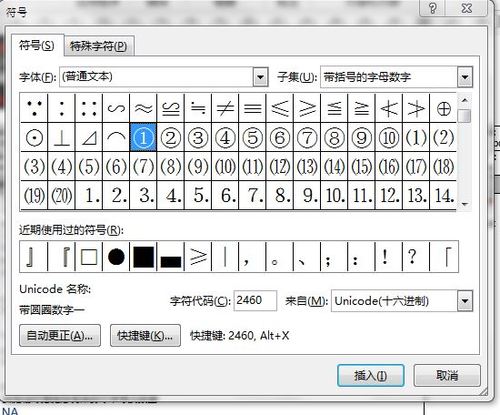Image resolution: width=500 pixels, height=415 pixels.
Task: Click the 快捷键(K)... button
Action: pos(145,335)
